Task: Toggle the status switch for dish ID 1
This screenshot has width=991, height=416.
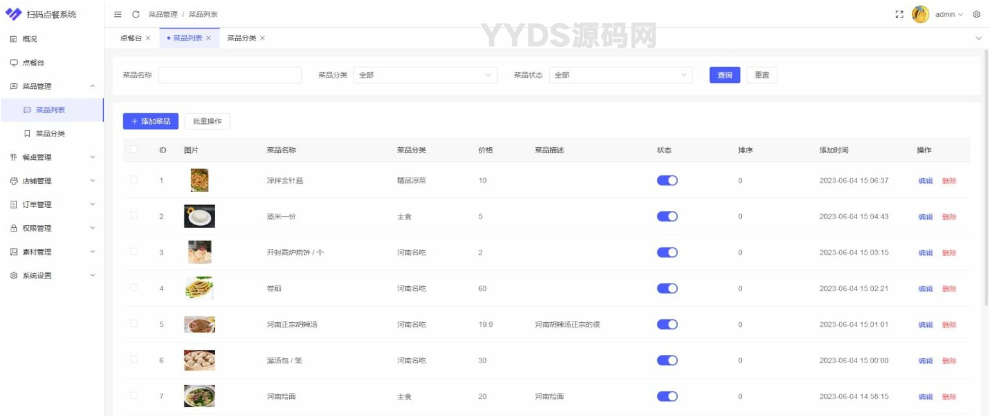Action: pyautogui.click(x=667, y=180)
